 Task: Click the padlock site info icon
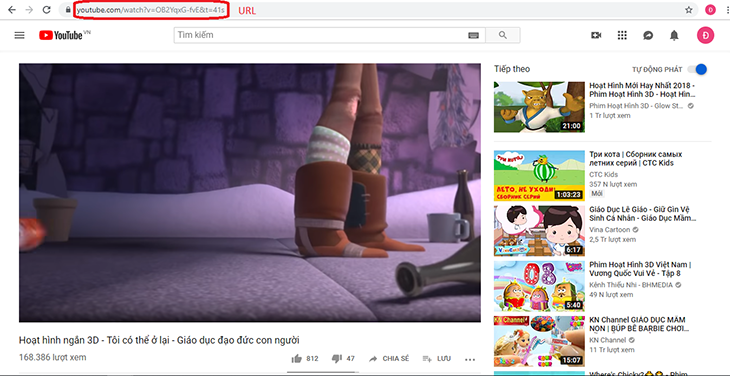coord(68,10)
